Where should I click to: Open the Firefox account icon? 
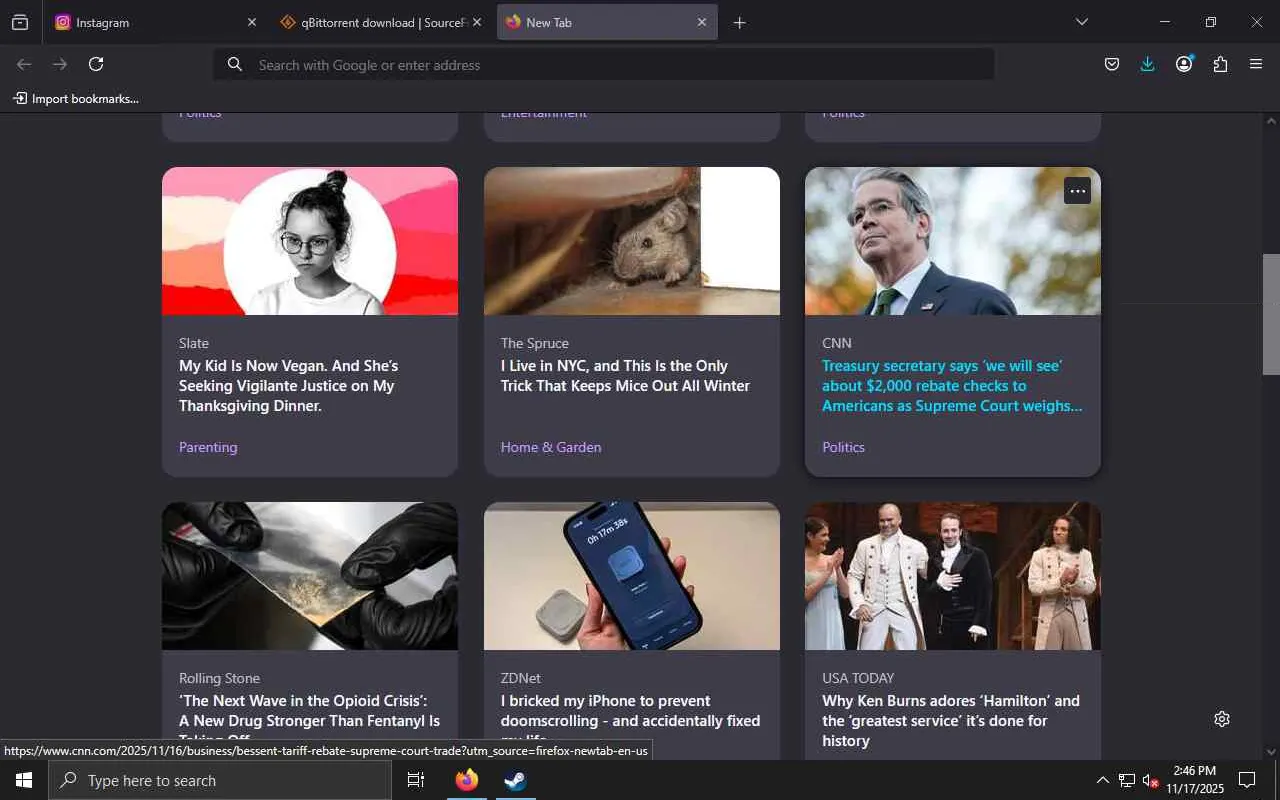[1184, 64]
